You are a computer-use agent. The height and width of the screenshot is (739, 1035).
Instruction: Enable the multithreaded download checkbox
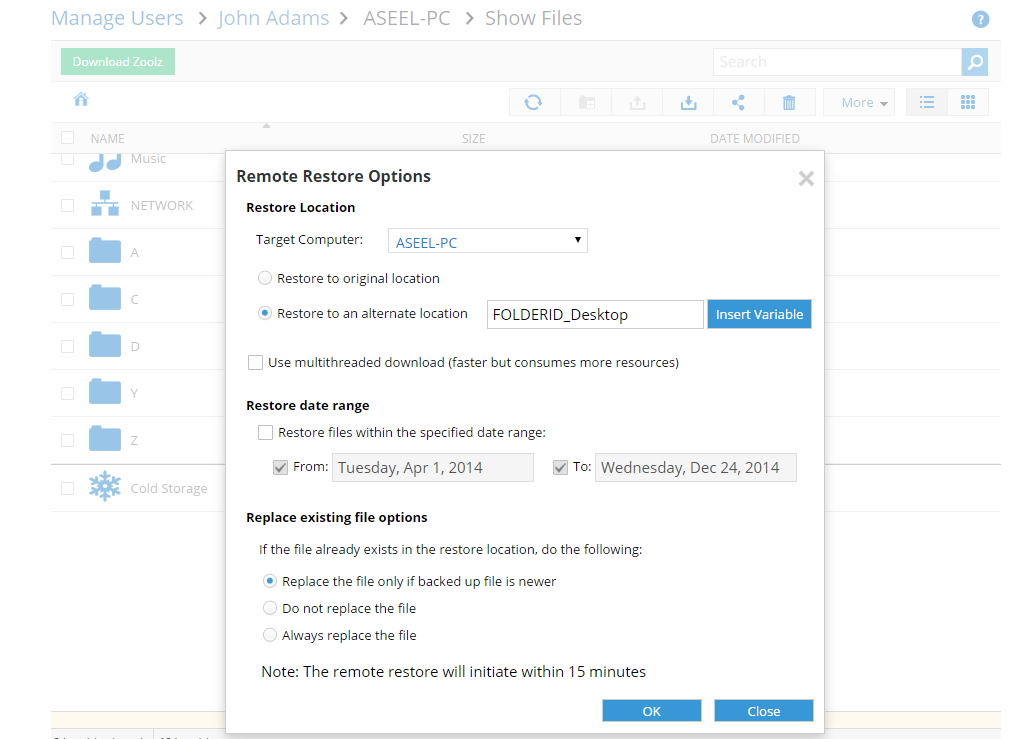(x=256, y=362)
